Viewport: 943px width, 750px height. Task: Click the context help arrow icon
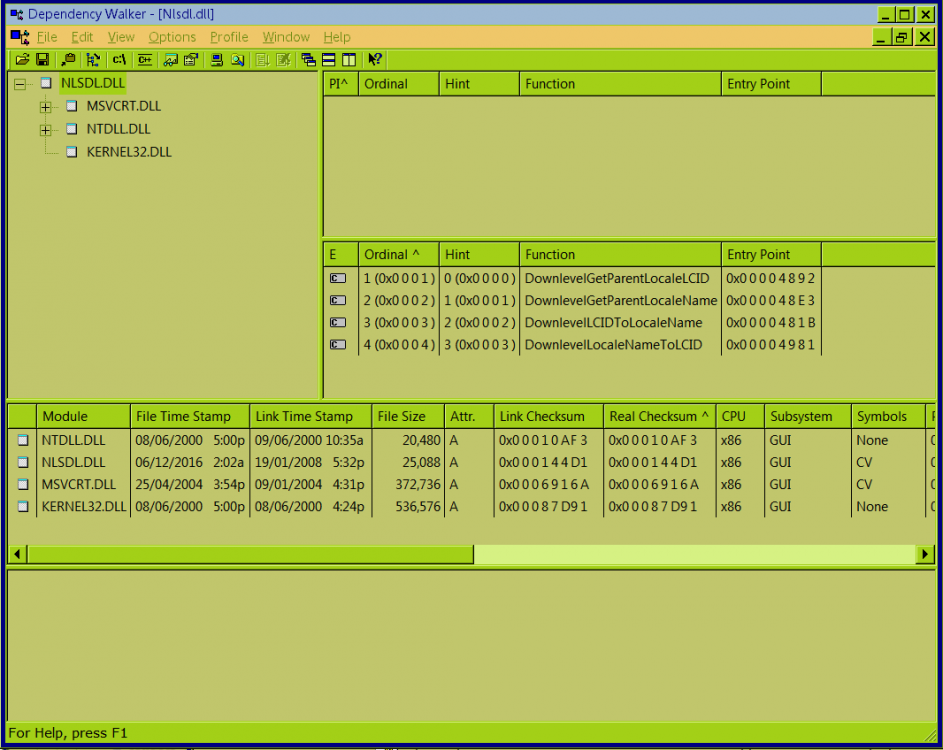[x=375, y=60]
